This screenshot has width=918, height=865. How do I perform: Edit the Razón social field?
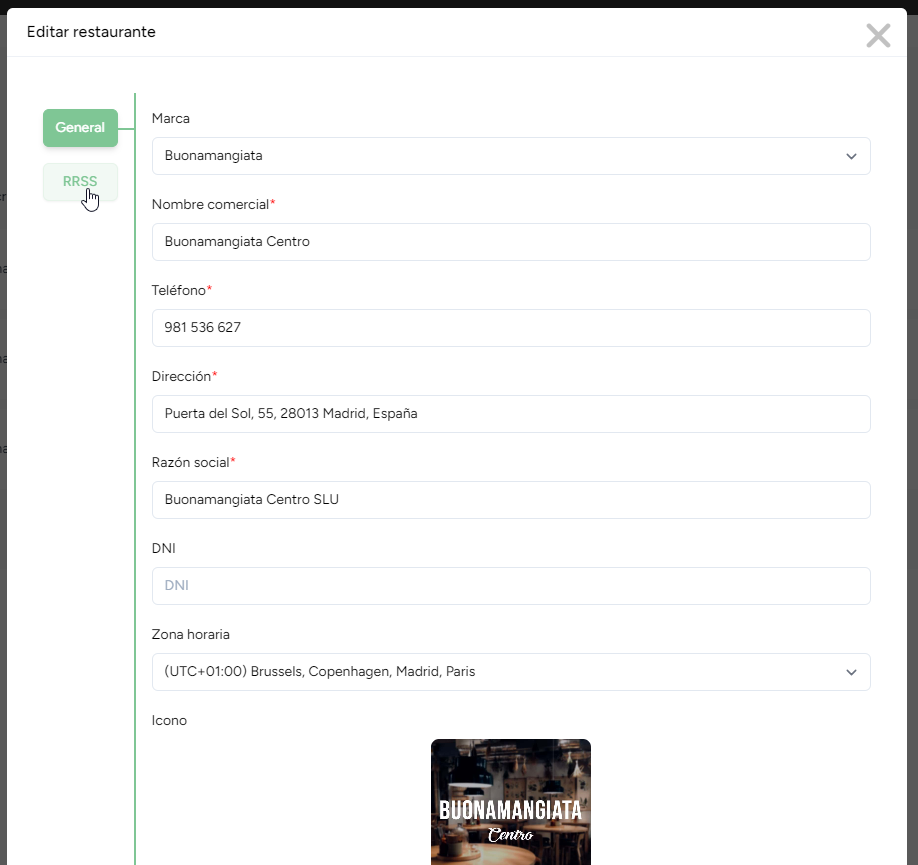511,500
